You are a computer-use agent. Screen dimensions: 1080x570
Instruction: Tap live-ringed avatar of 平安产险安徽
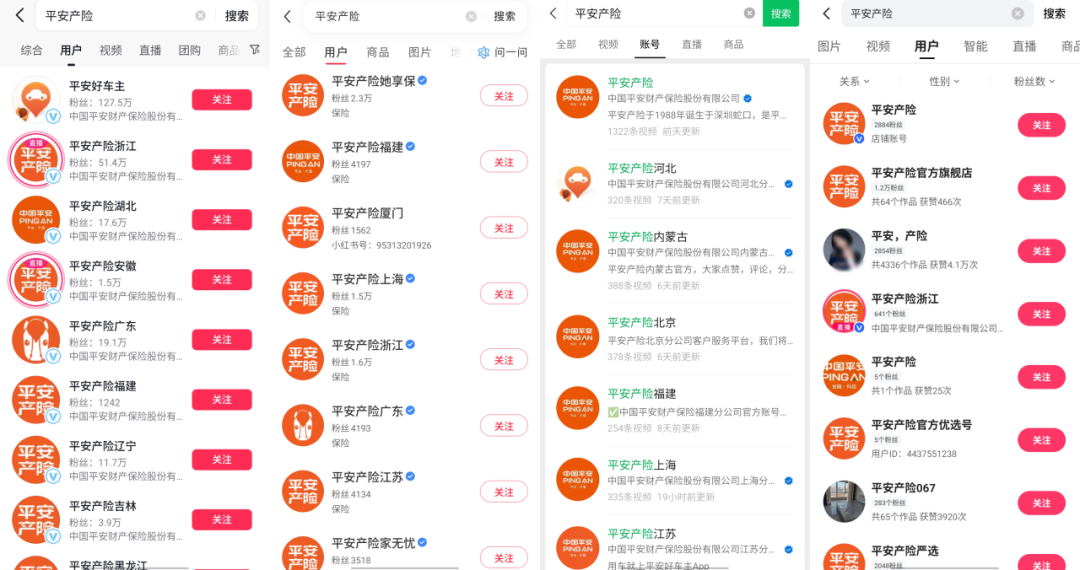click(x=36, y=280)
